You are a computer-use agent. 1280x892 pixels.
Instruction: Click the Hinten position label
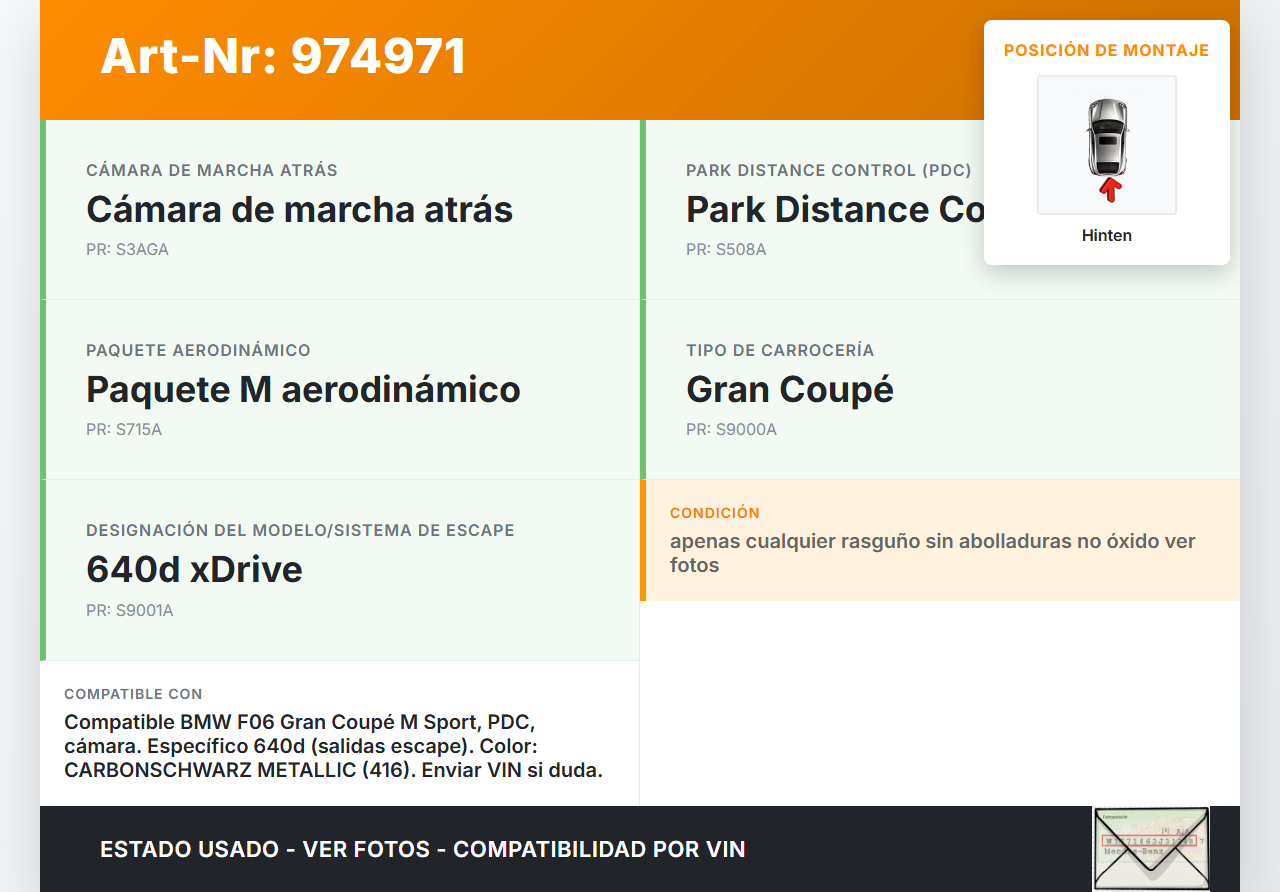click(x=1107, y=236)
